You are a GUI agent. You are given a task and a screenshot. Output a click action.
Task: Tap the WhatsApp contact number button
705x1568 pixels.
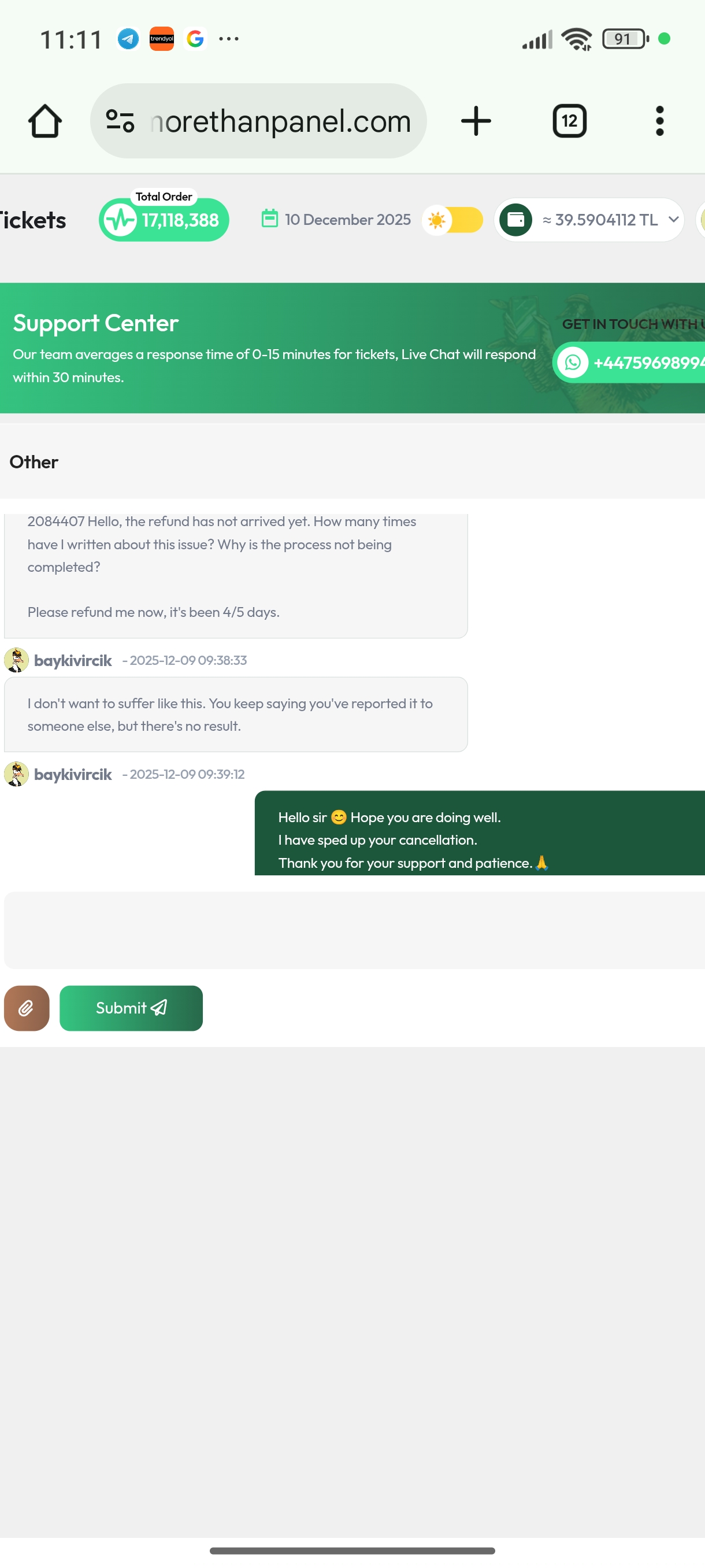[x=629, y=363]
